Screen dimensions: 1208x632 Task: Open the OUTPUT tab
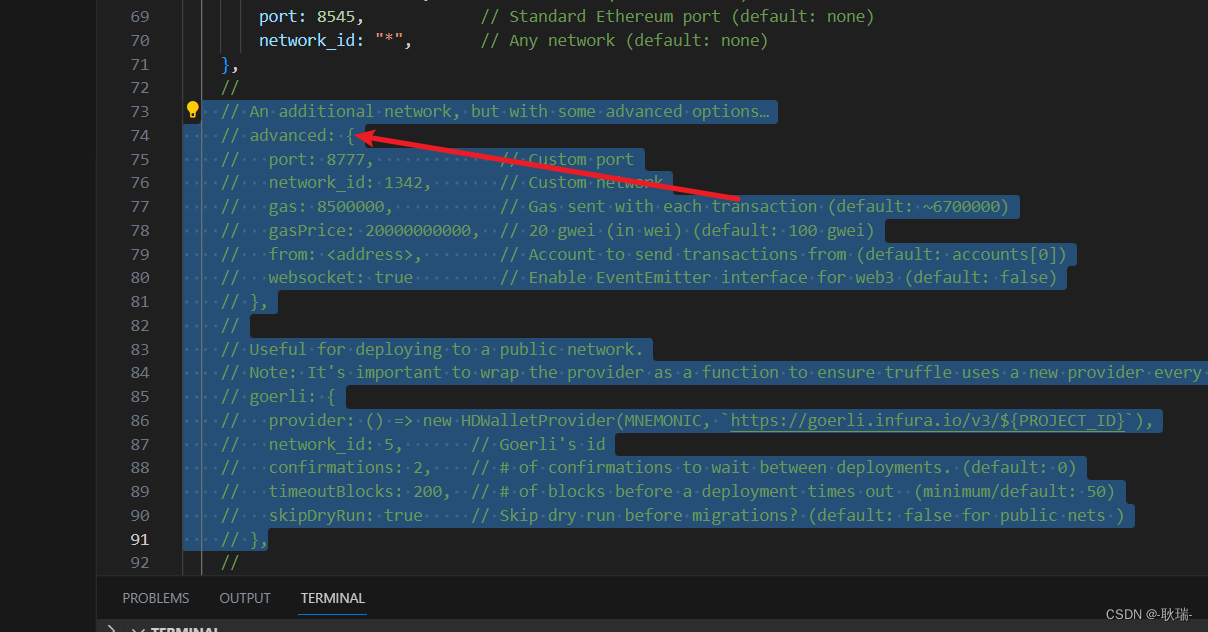tap(244, 598)
